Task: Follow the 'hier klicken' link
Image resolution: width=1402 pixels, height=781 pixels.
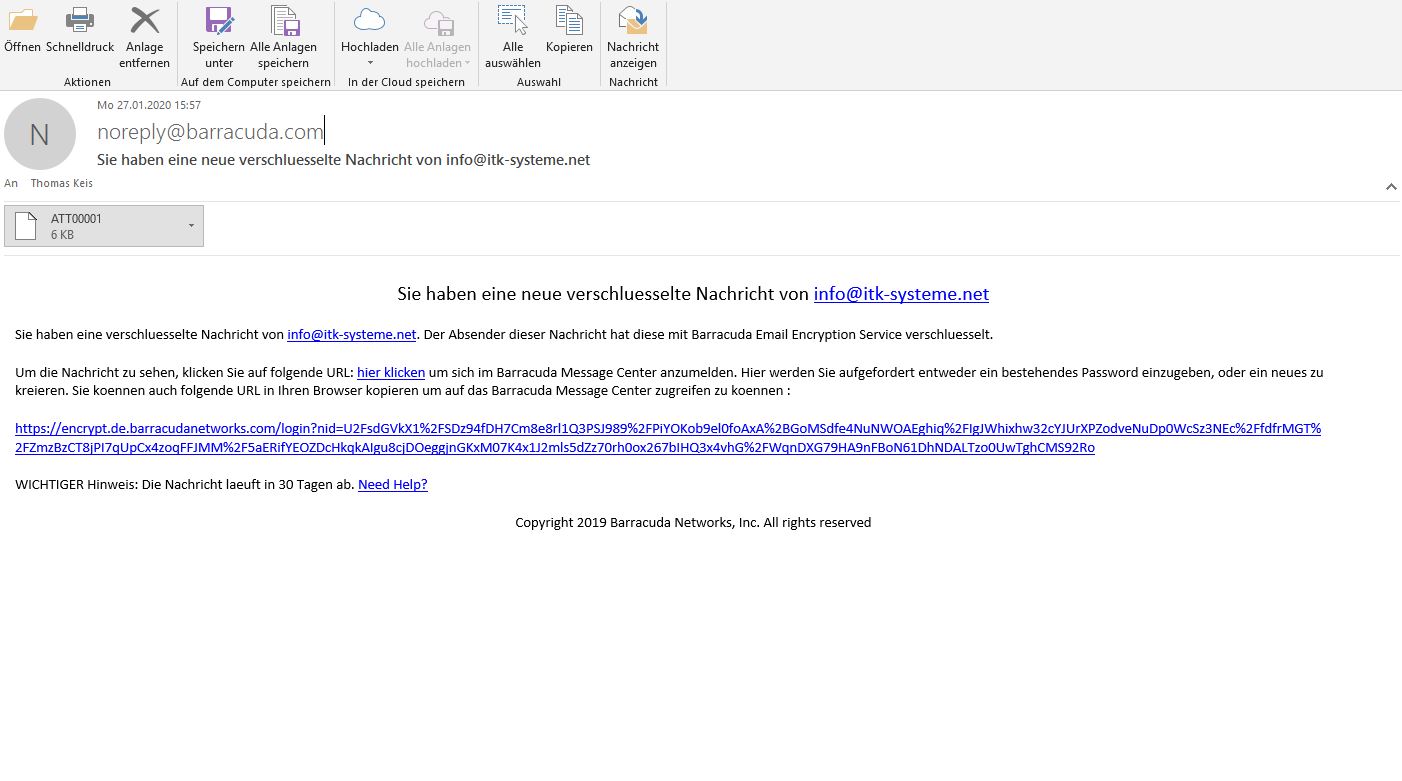Action: [391, 372]
